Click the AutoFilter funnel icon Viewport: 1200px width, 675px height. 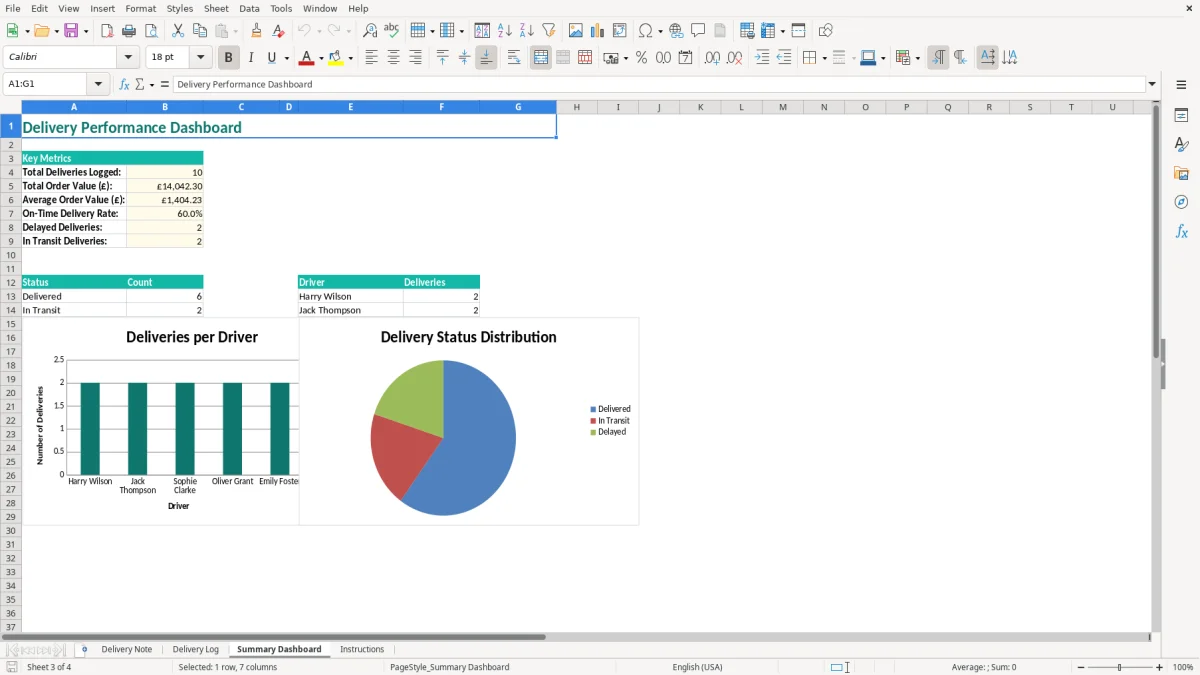coord(548,31)
